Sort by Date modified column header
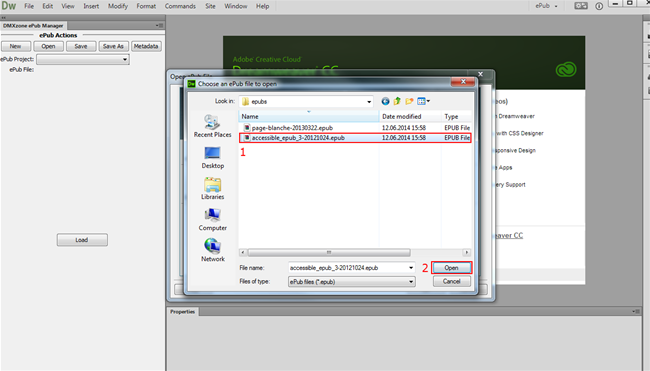Viewport: 650px width, 371px height. (x=410, y=116)
